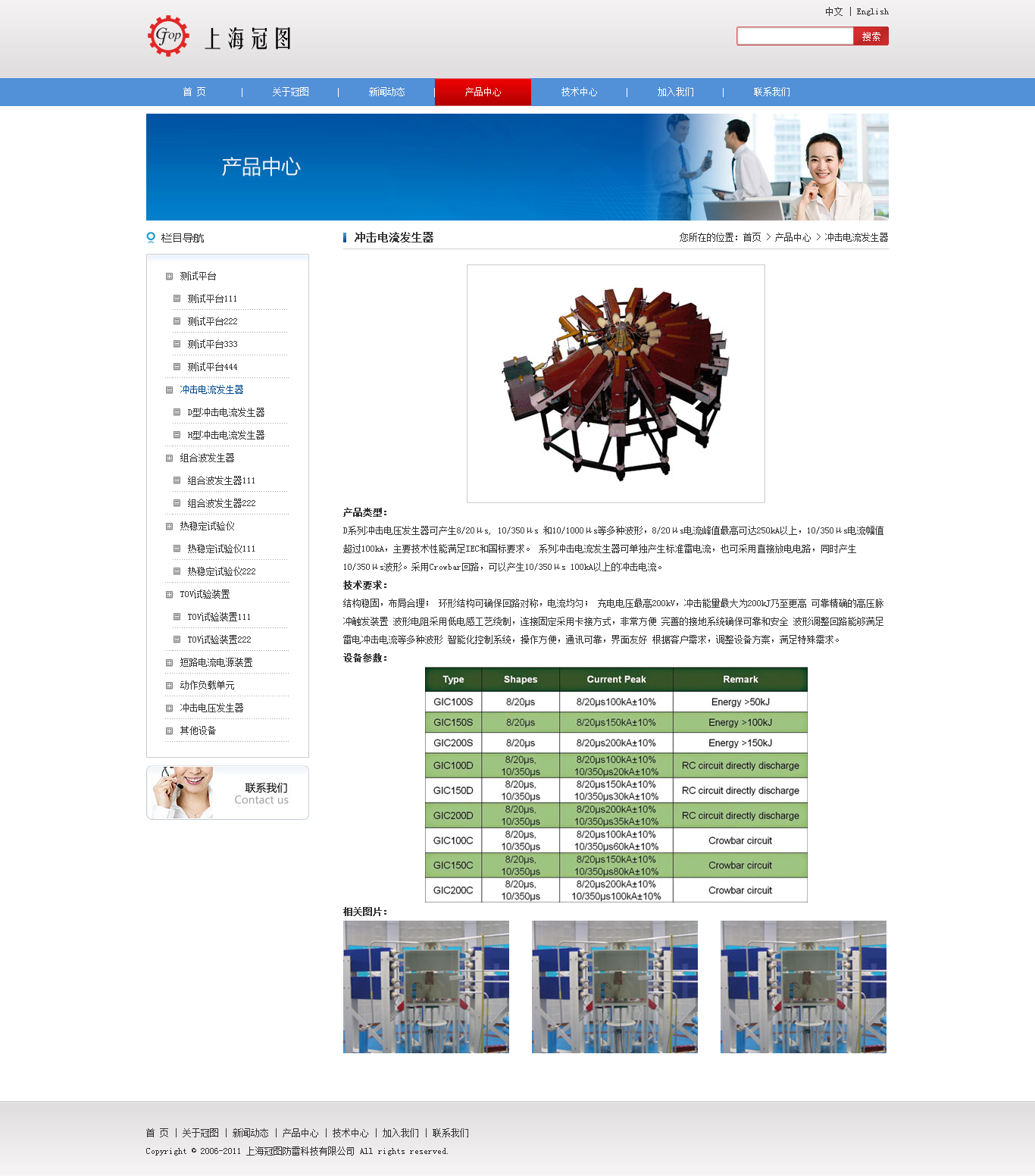Click the icon beside 其他设备
Image resolution: width=1035 pixels, height=1176 pixels.
(169, 731)
